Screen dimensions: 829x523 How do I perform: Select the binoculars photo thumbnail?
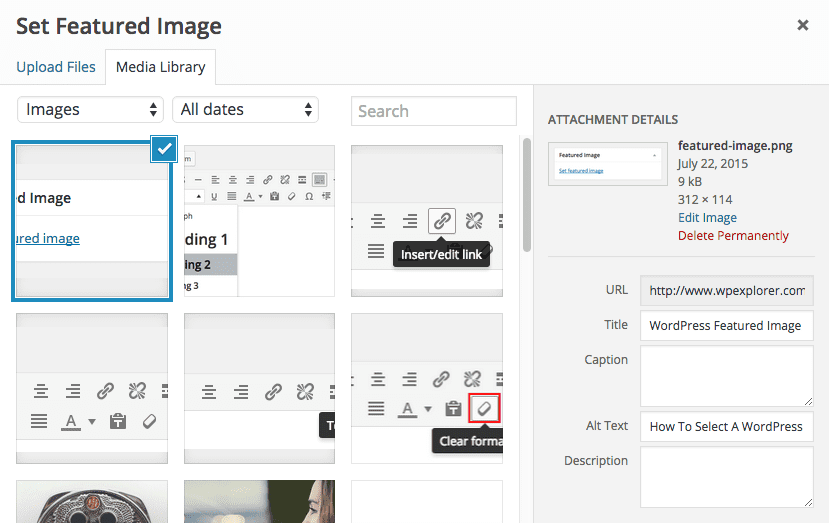coord(92,502)
